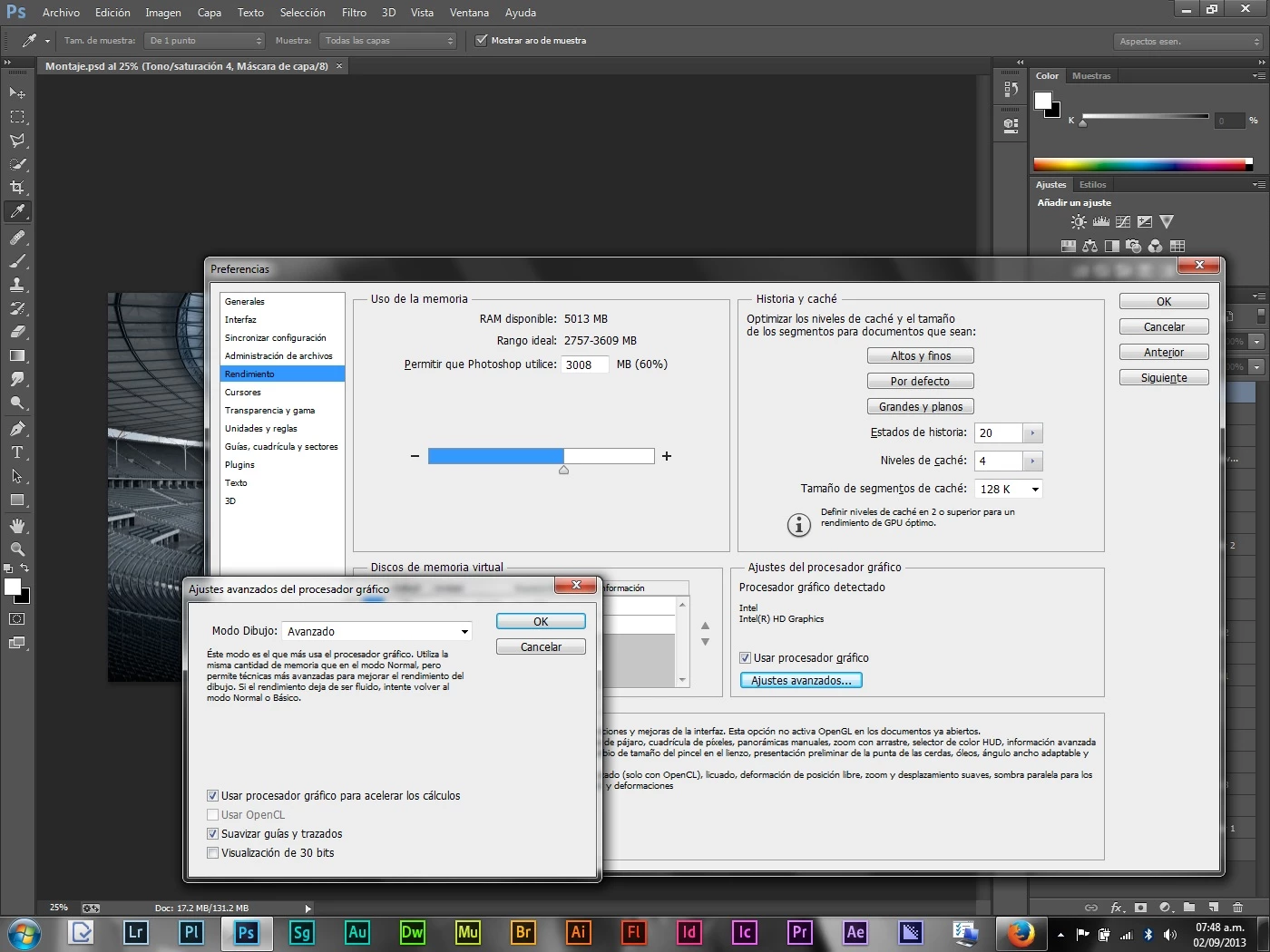The width and height of the screenshot is (1270, 952).
Task: Click the memory usage slider track
Action: click(541, 456)
